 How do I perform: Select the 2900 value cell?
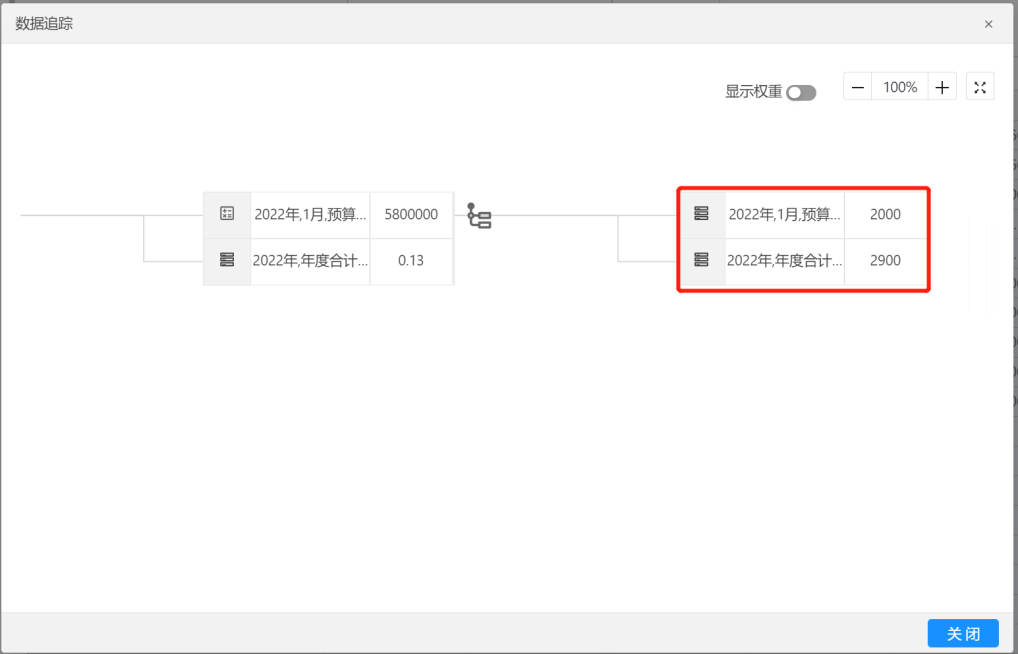click(885, 260)
